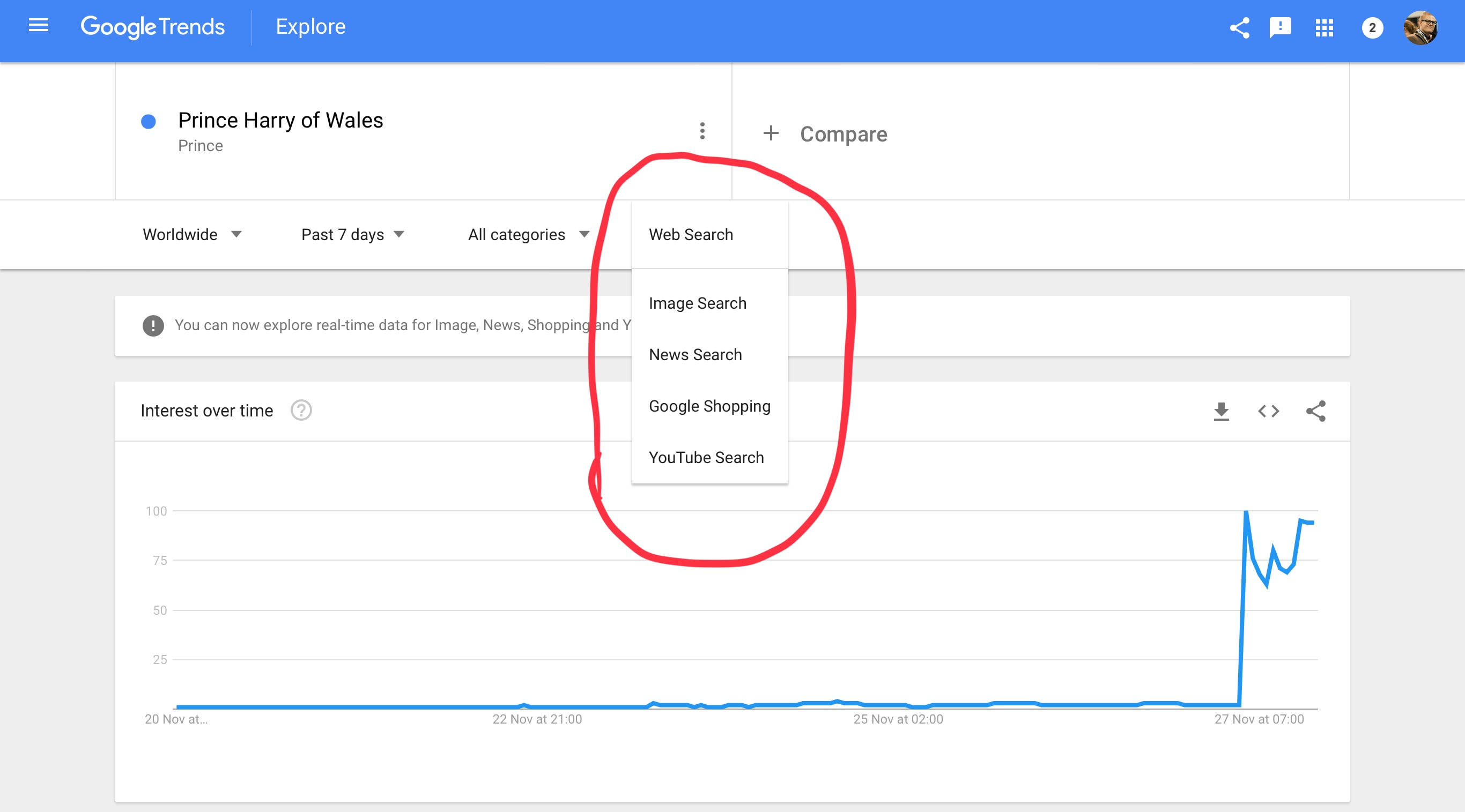This screenshot has width=1465, height=812.
Task: Share via the header share icon
Action: click(1239, 27)
